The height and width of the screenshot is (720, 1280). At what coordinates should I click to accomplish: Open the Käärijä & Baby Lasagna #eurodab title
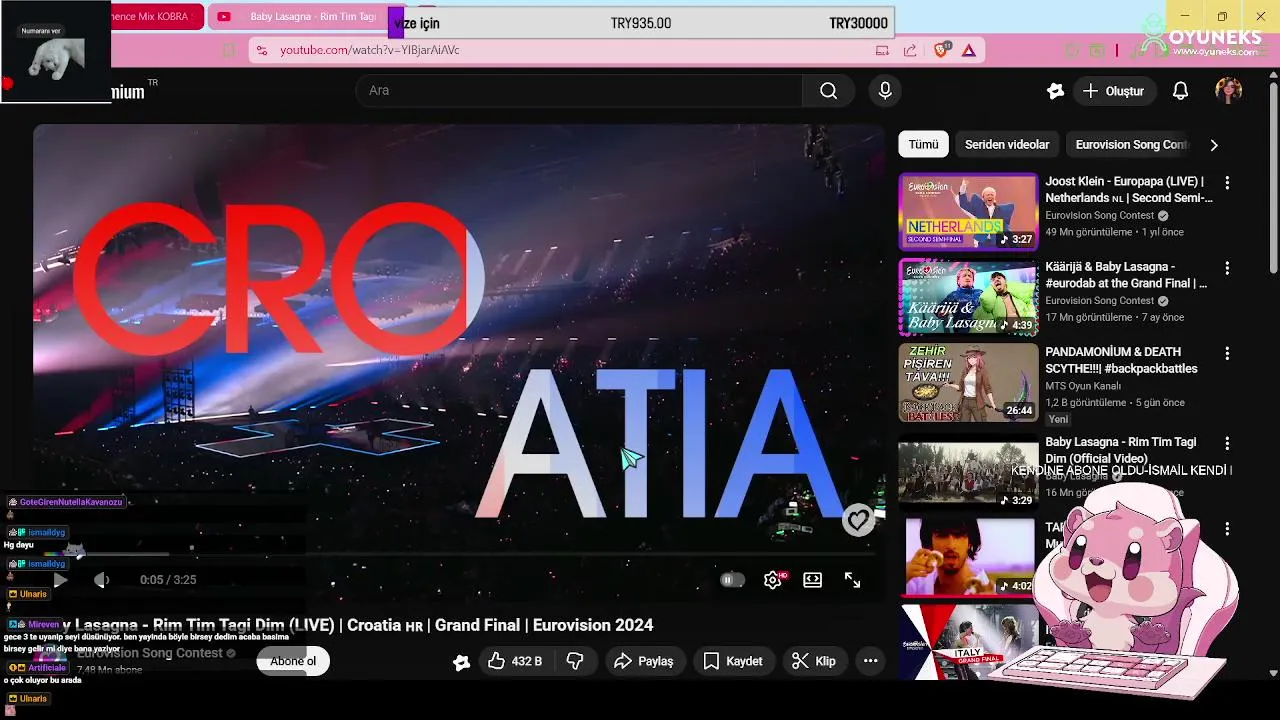point(1126,275)
